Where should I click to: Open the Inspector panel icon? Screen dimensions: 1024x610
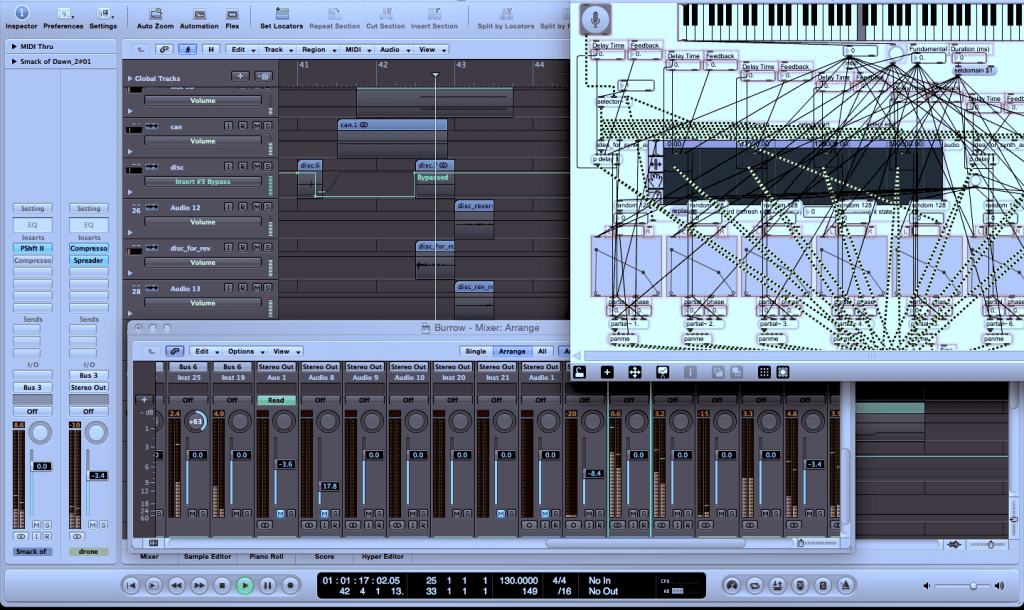22,13
